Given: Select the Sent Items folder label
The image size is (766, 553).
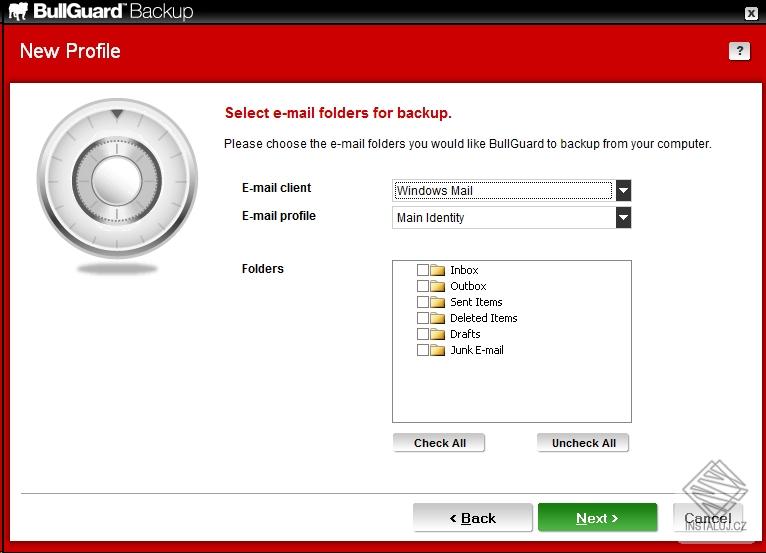Looking at the screenshot, I should tap(476, 302).
